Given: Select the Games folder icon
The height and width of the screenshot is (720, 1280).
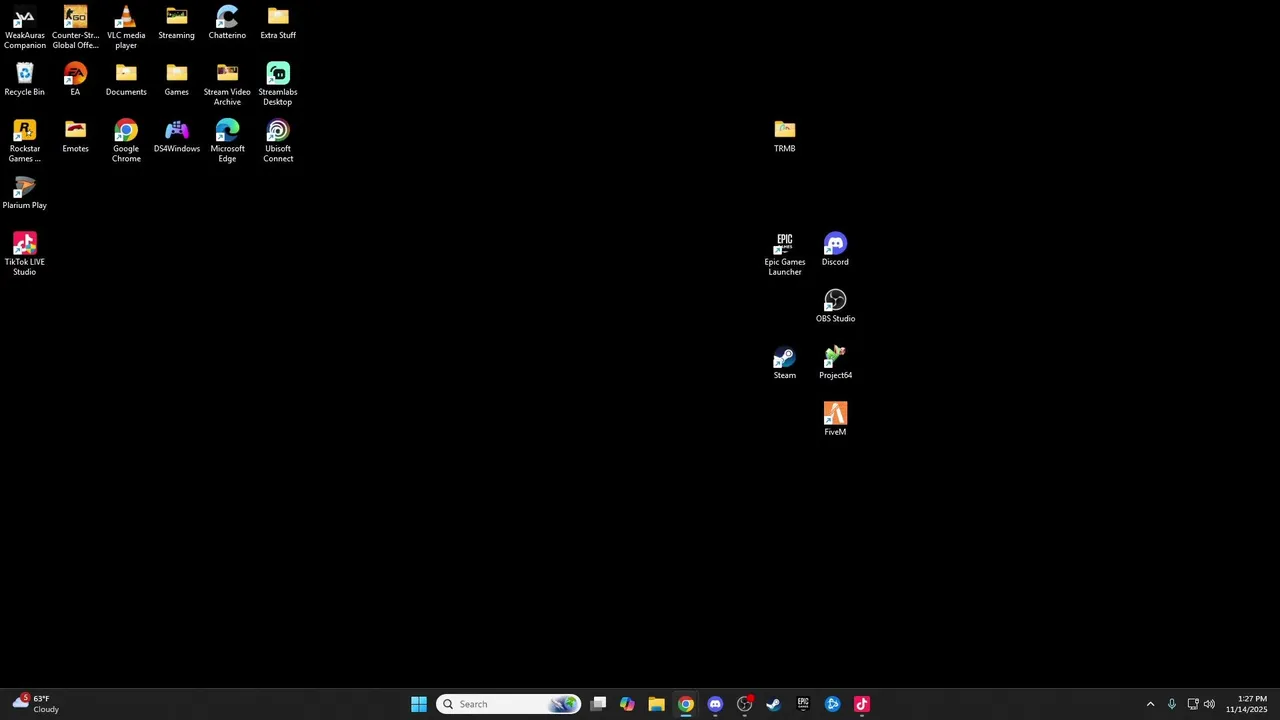Looking at the screenshot, I should click(x=176, y=80).
